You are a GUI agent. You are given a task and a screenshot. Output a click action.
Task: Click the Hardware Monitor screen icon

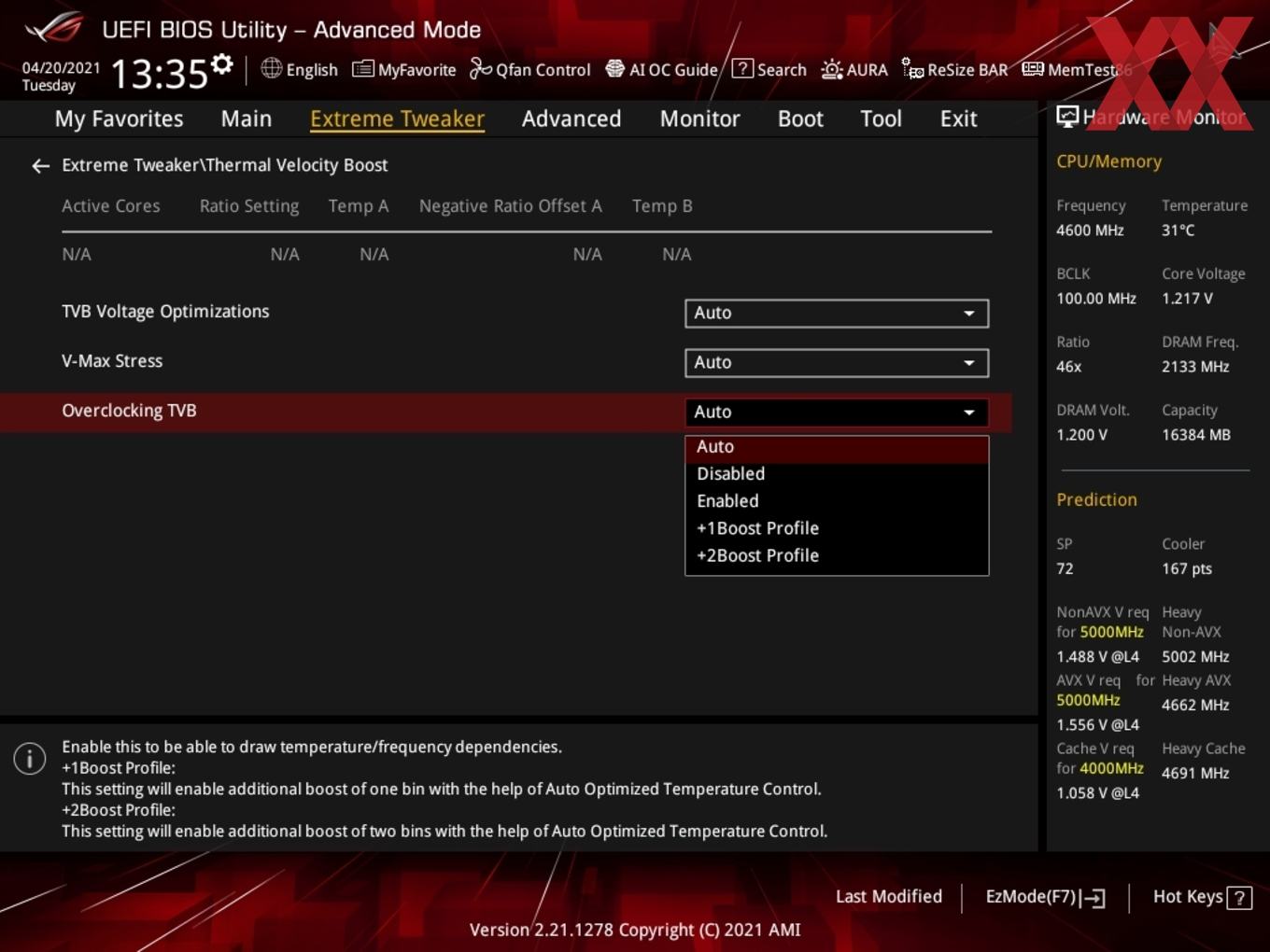pos(1067,117)
